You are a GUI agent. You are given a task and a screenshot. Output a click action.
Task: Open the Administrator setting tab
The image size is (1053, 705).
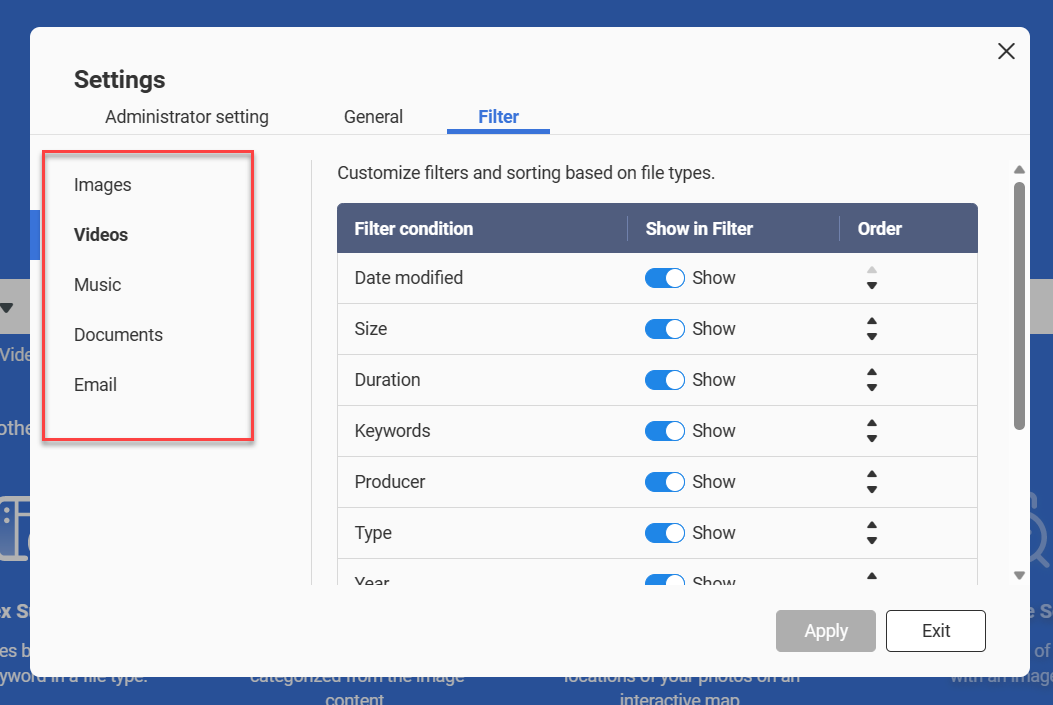click(x=186, y=116)
